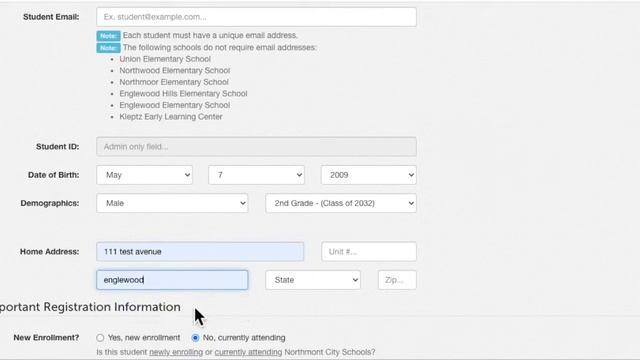Image resolution: width=640 pixels, height=360 pixels.
Task: Click the disabled Student ID field
Action: click(x=256, y=147)
